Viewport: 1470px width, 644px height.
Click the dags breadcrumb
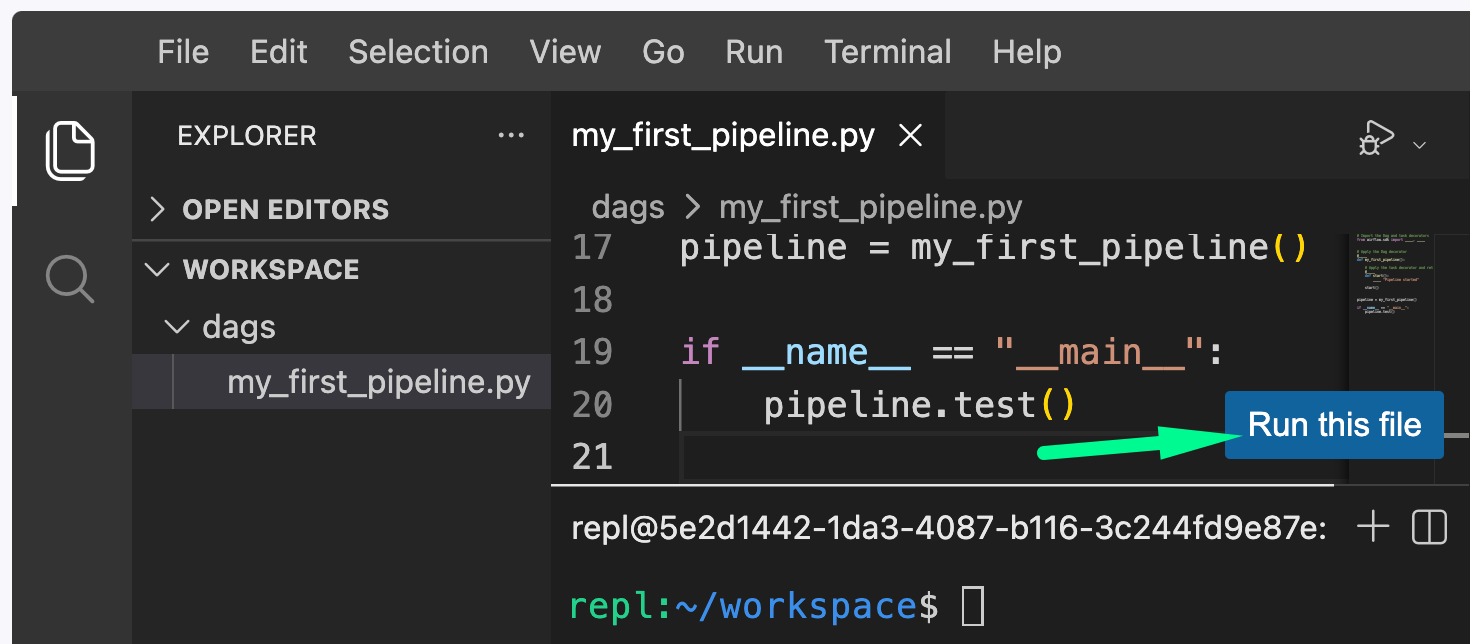coord(628,208)
